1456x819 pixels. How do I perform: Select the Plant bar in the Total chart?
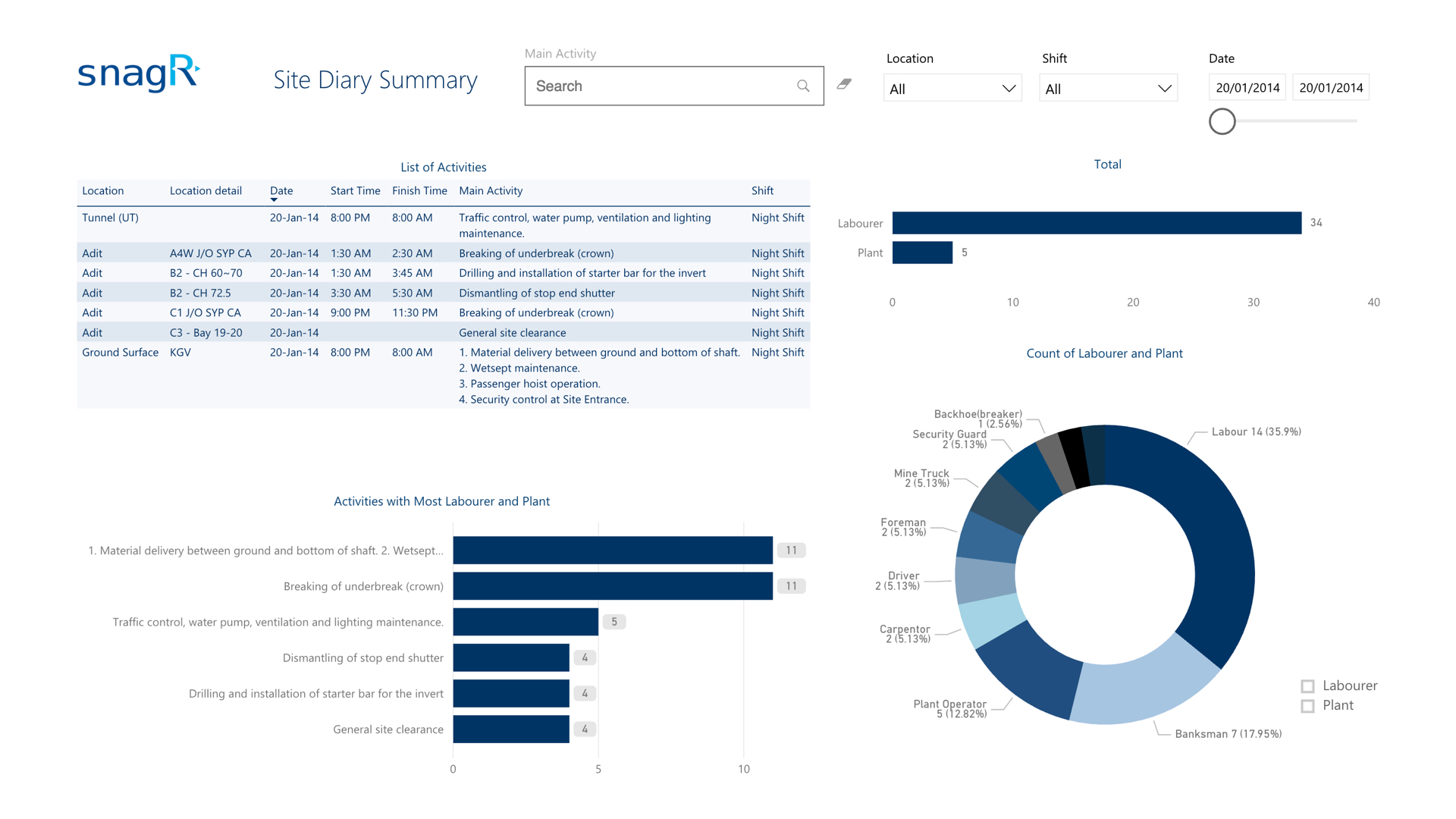(x=922, y=253)
